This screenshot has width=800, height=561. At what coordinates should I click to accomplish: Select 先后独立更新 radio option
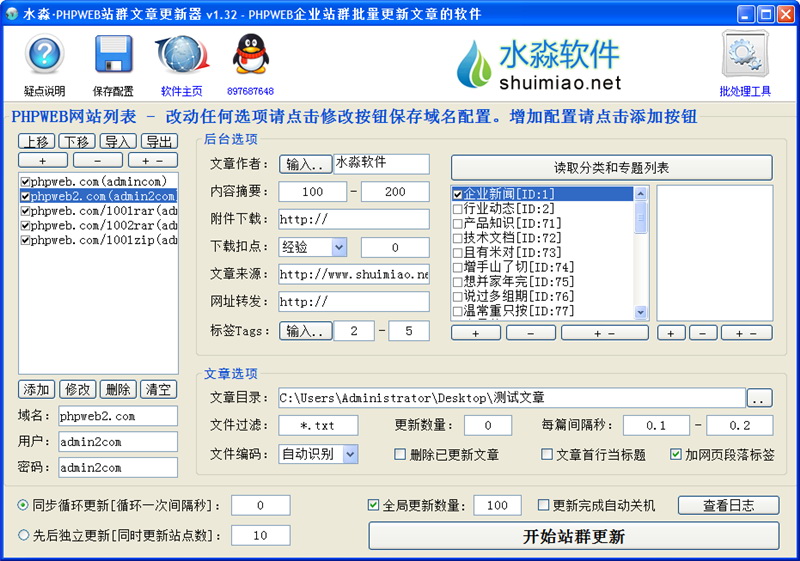pos(23,535)
